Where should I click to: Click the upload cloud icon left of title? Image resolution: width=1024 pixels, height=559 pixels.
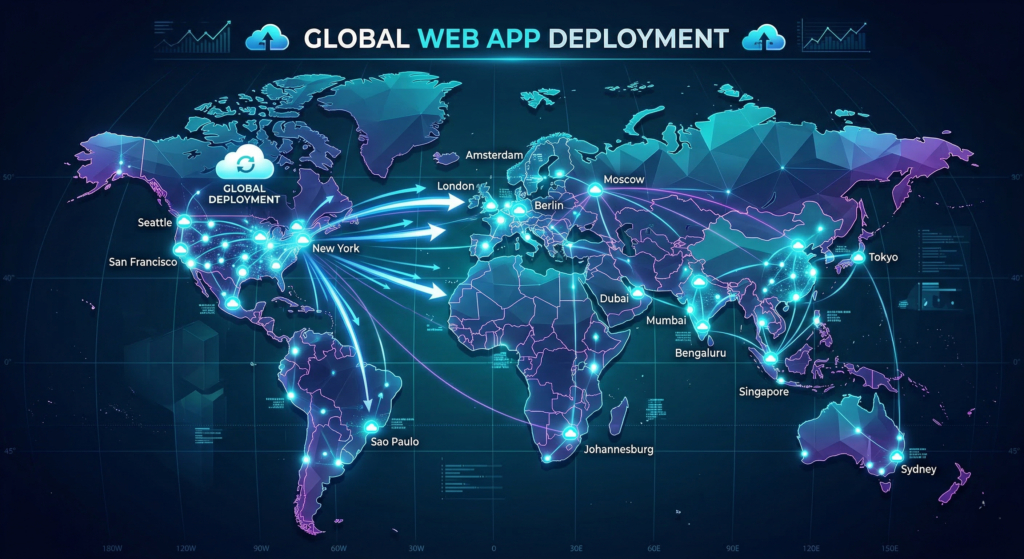pyautogui.click(x=267, y=39)
